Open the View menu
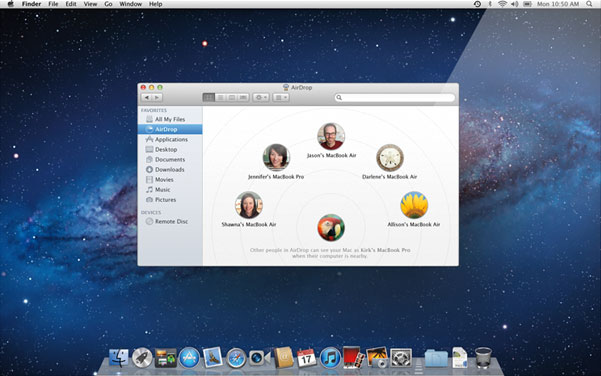Screen dimensions: 601x376 90,4
